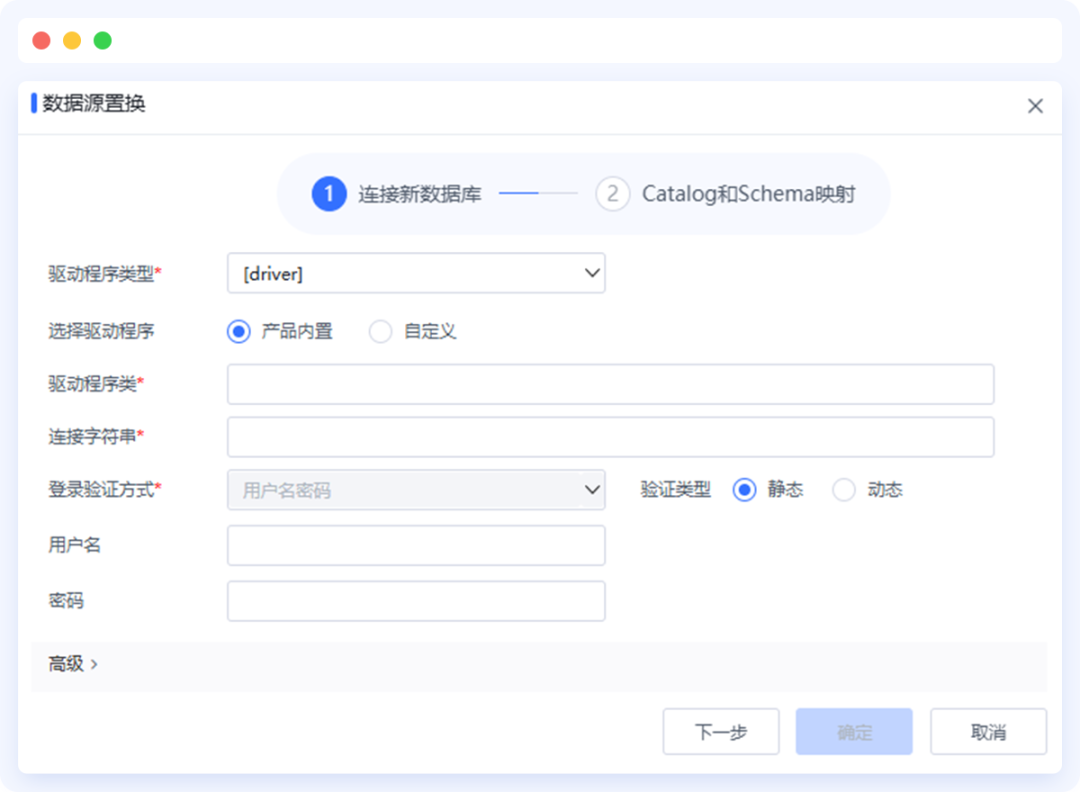Click the 下一步 next button
Screen dimensions: 1080x792
(x=721, y=731)
